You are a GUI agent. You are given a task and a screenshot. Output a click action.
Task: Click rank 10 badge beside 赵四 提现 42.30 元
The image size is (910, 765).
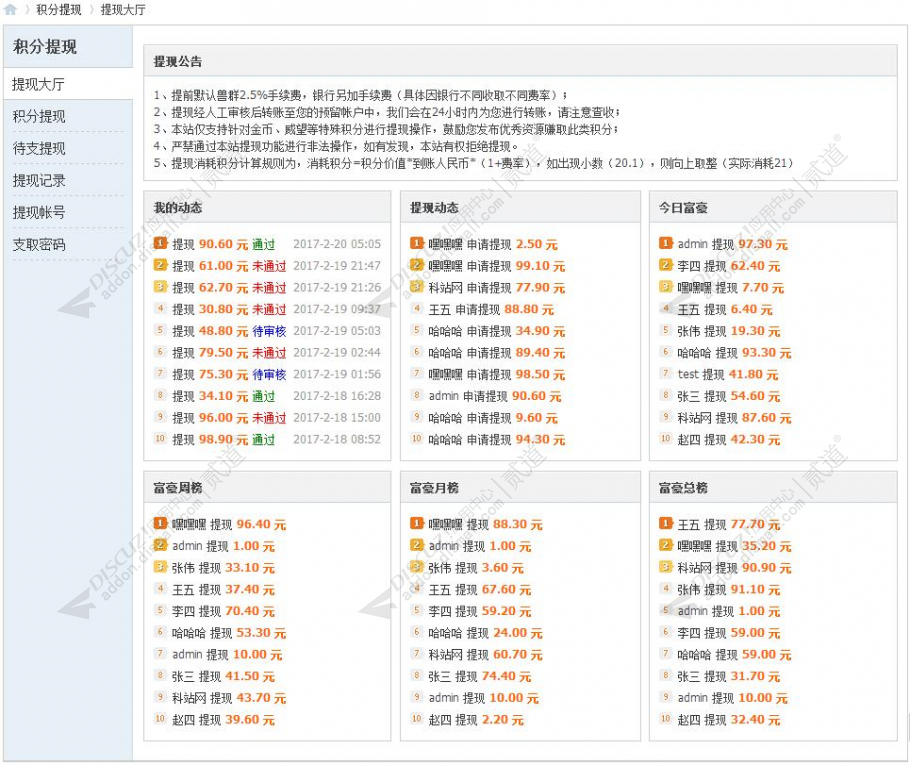coord(666,439)
